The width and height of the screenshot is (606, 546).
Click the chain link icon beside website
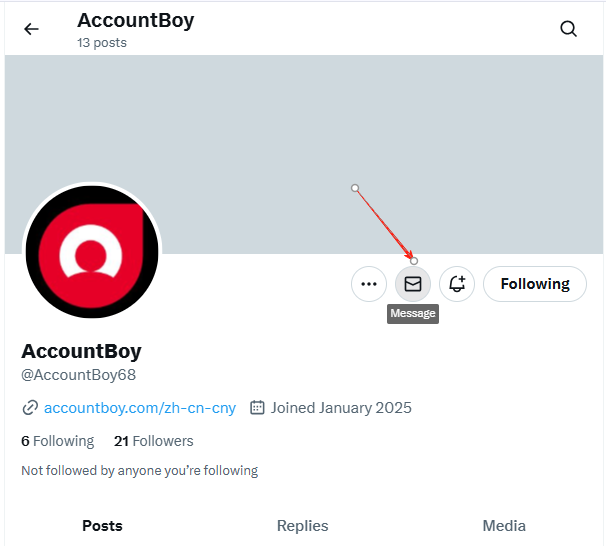[x=30, y=408]
